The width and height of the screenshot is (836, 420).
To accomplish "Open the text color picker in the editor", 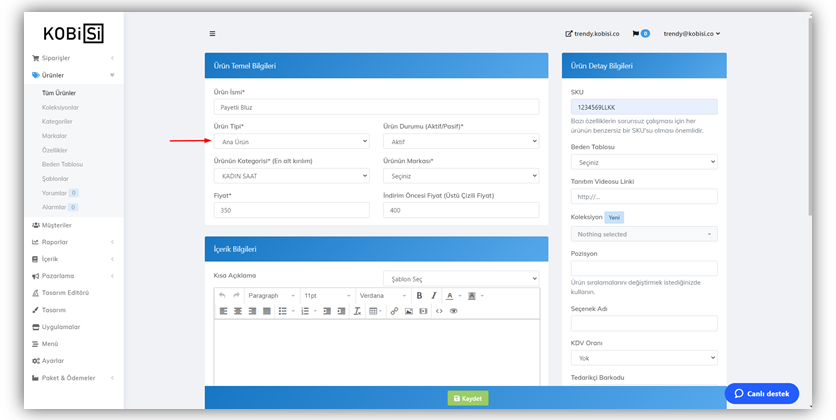I will [x=449, y=296].
